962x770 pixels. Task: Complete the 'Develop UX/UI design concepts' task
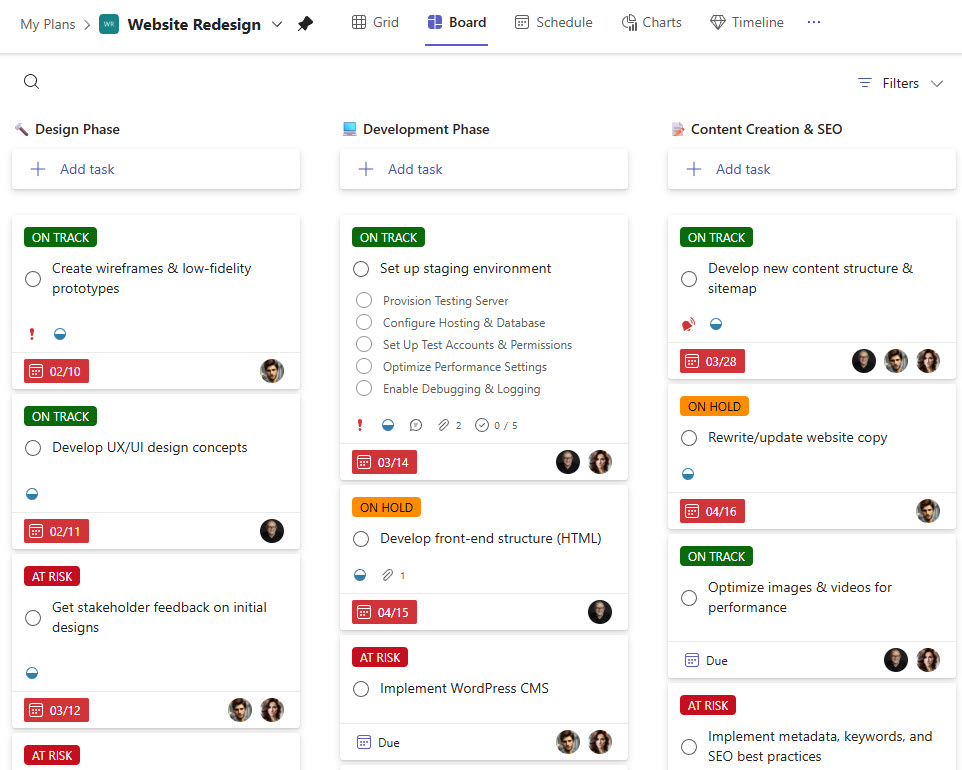(33, 448)
